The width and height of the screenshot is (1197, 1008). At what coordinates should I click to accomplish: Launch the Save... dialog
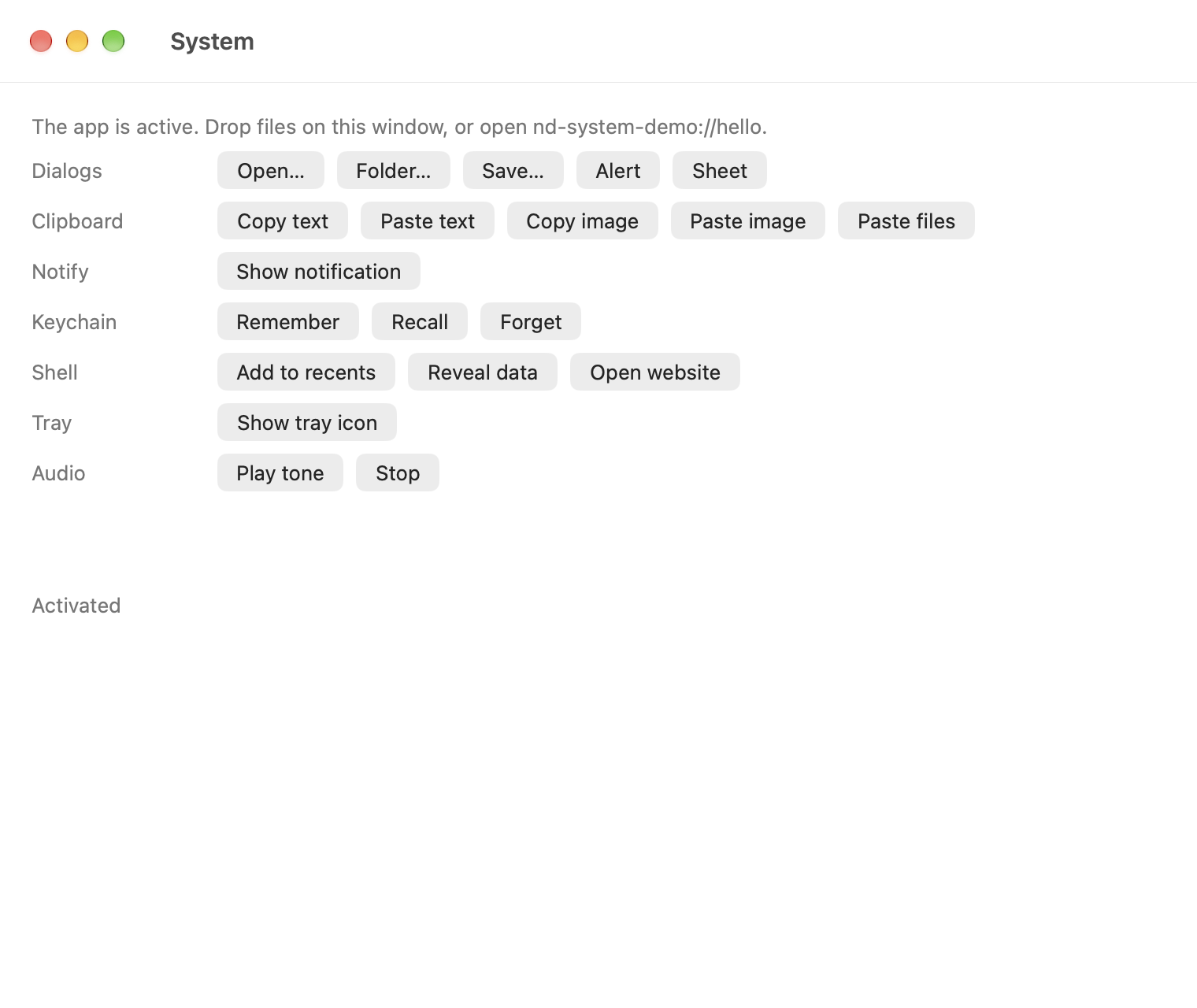click(513, 170)
